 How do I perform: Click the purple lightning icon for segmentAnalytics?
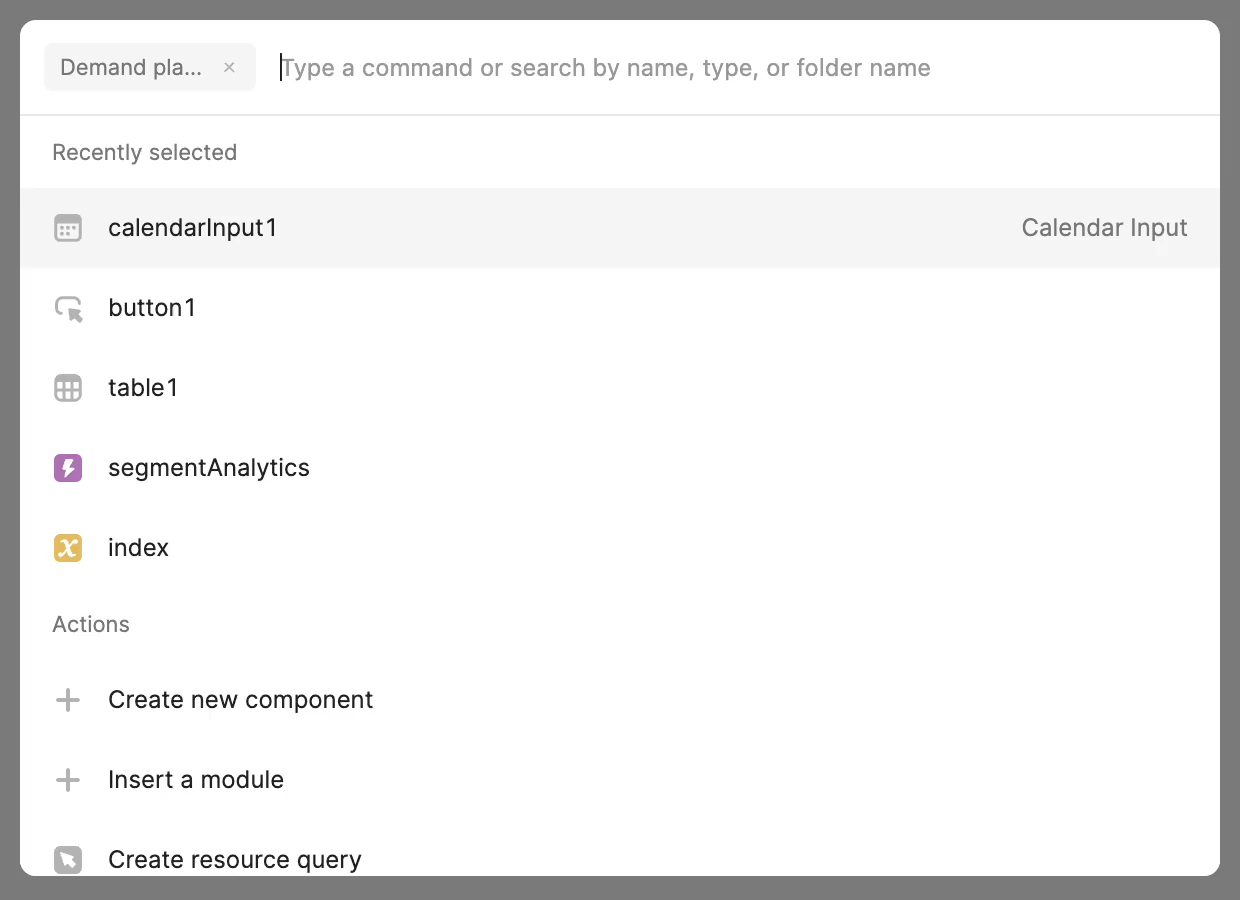tap(67, 468)
